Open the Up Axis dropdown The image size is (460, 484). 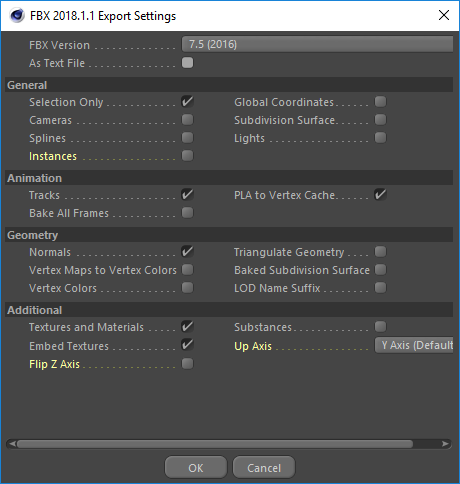[414, 345]
